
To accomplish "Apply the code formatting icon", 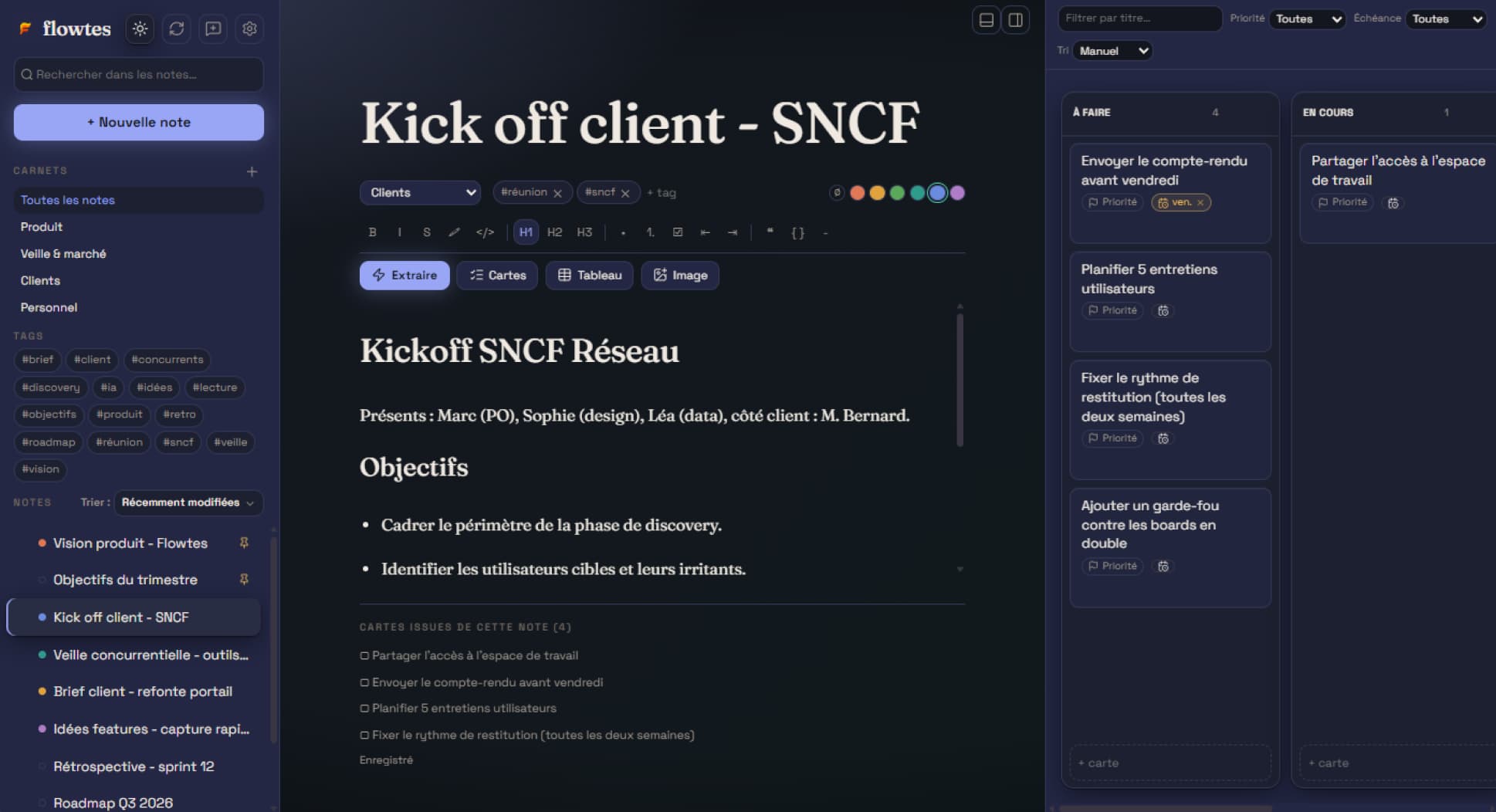I will pos(485,232).
